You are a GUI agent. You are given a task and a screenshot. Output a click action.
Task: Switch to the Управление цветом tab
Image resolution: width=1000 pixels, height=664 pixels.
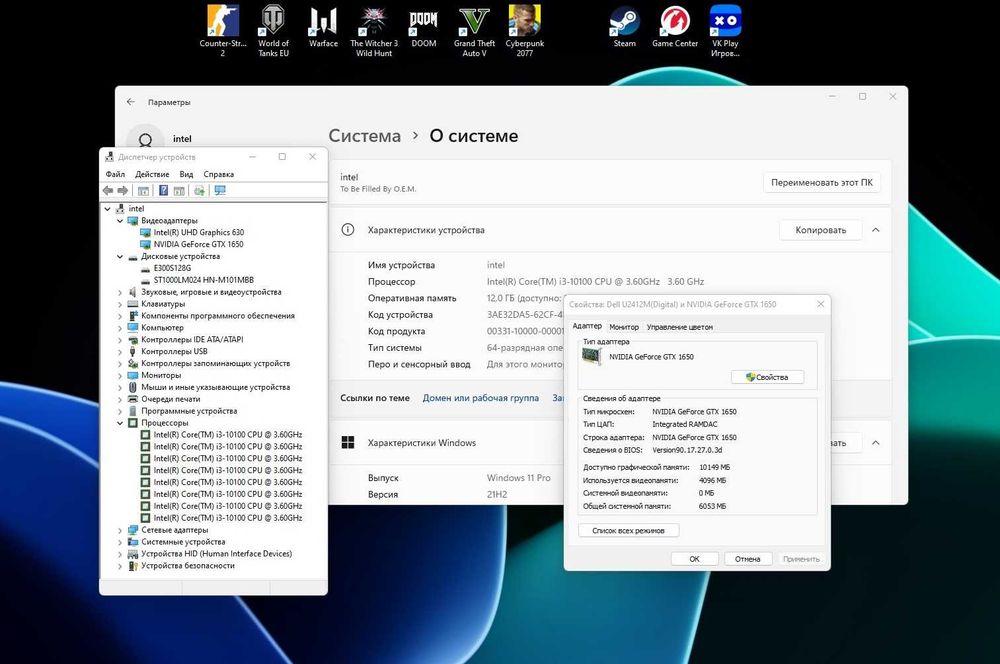(x=679, y=327)
